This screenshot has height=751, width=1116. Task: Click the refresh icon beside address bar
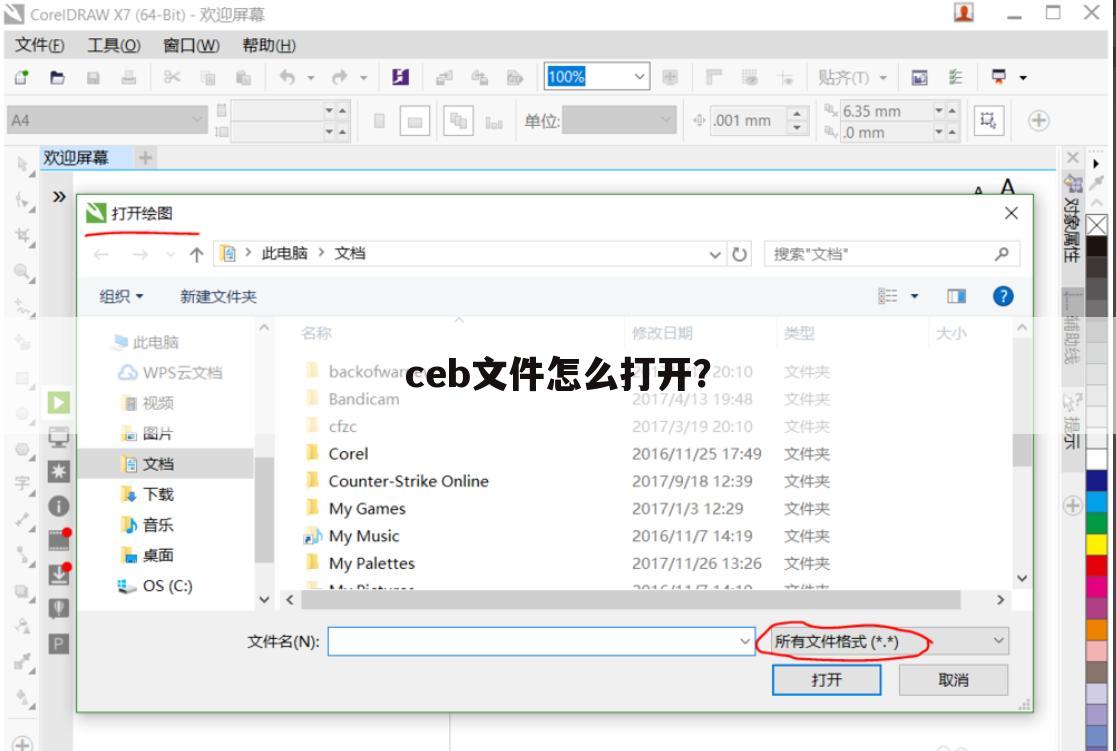(739, 254)
